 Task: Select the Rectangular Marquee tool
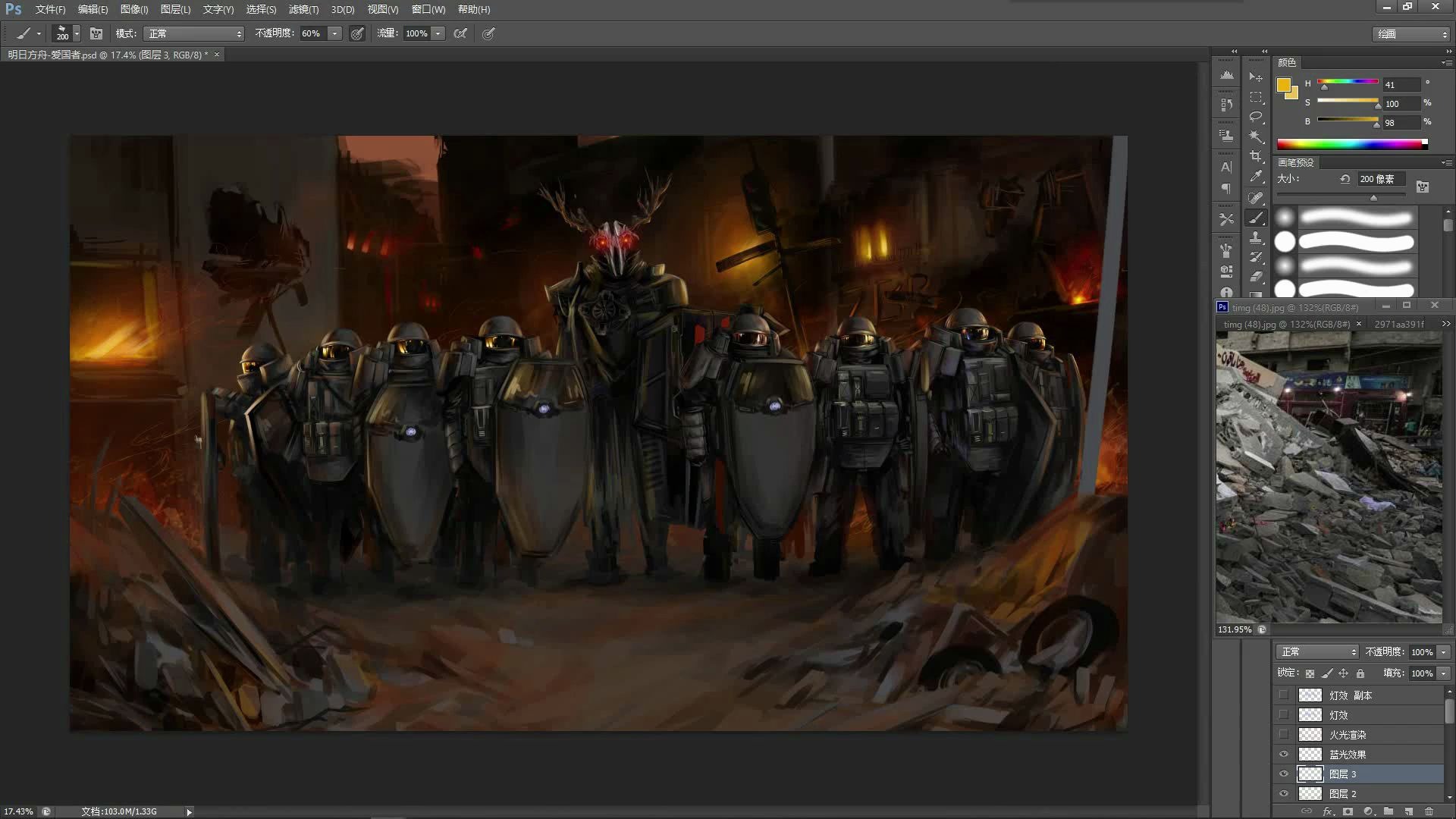point(1256,97)
